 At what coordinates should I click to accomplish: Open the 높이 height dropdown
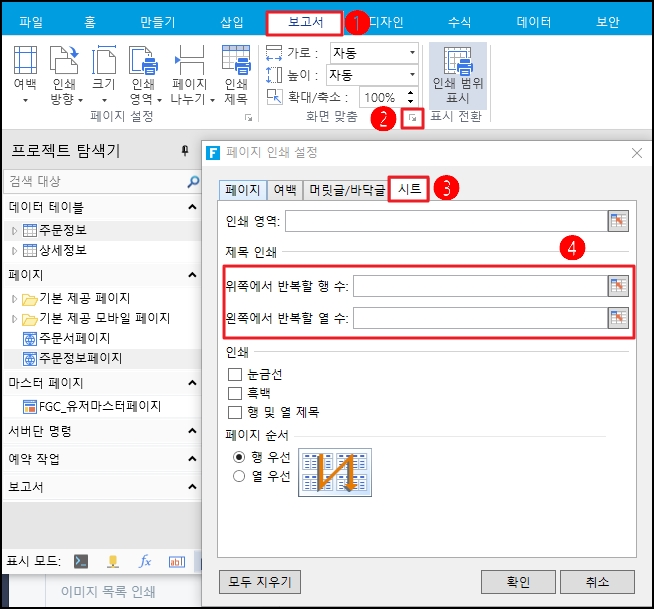click(412, 75)
